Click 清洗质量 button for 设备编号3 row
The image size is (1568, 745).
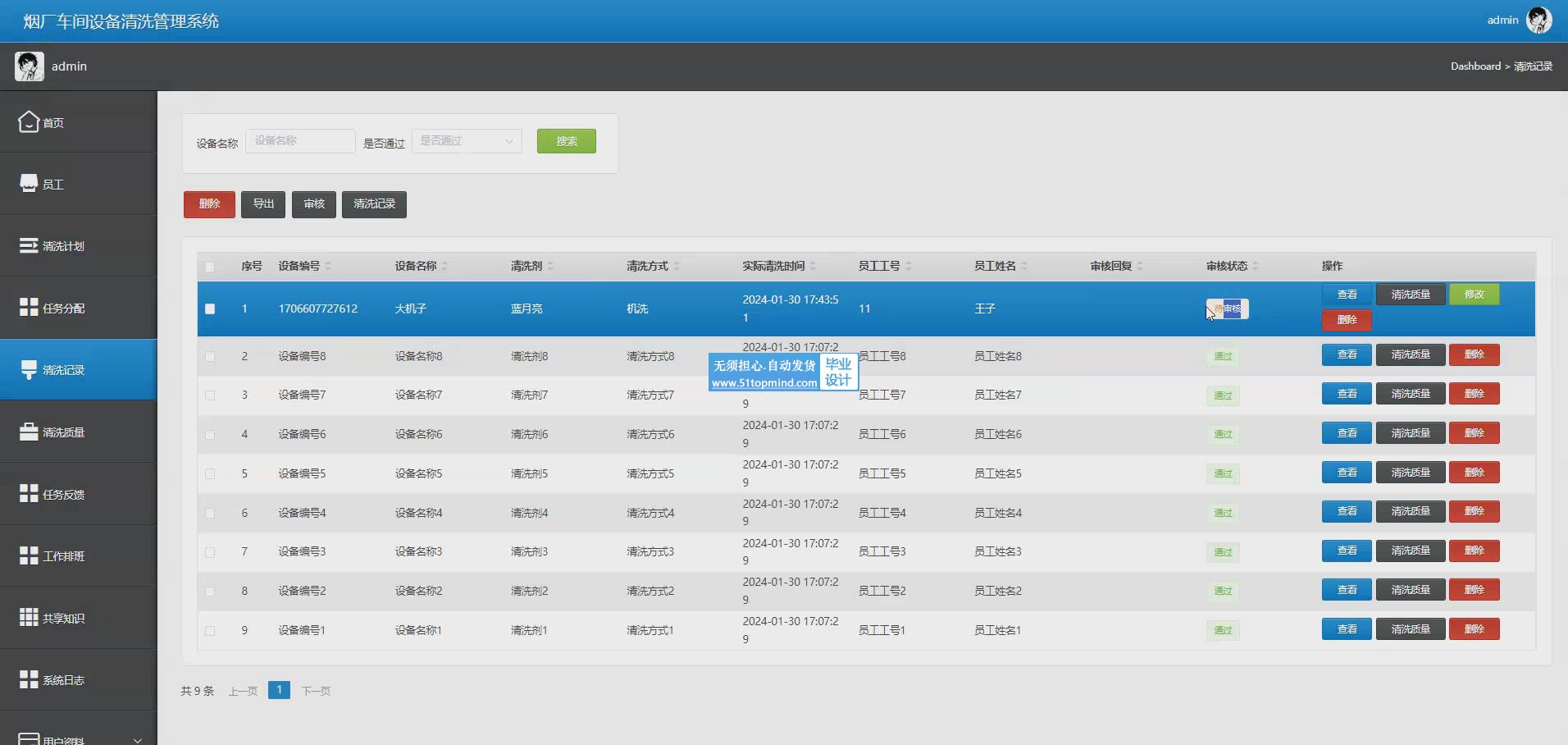coord(1411,551)
